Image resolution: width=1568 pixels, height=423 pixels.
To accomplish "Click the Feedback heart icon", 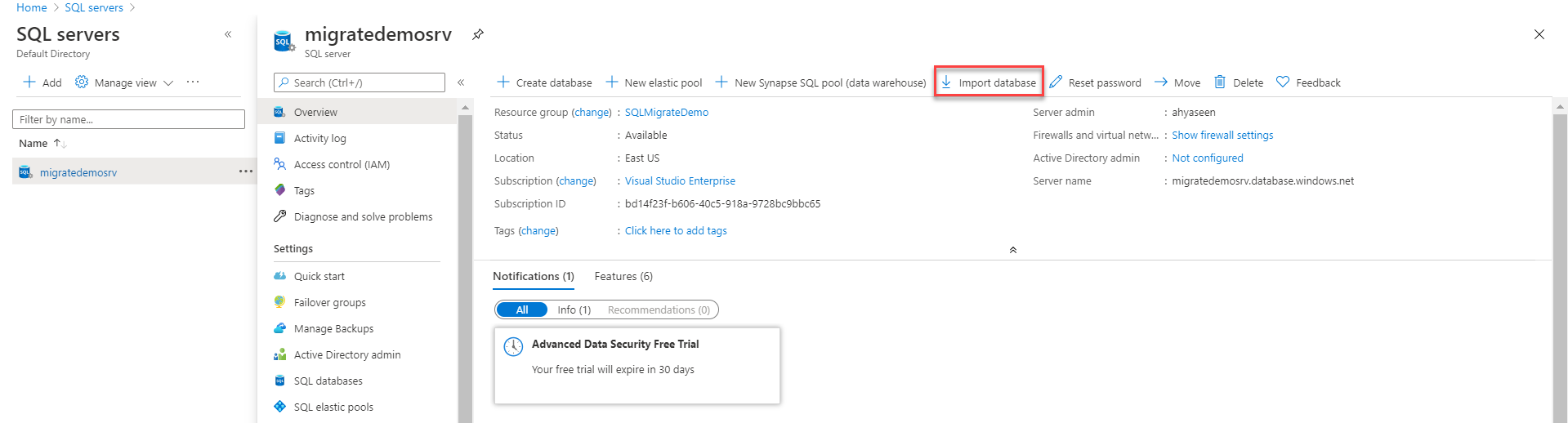I will (x=1283, y=82).
